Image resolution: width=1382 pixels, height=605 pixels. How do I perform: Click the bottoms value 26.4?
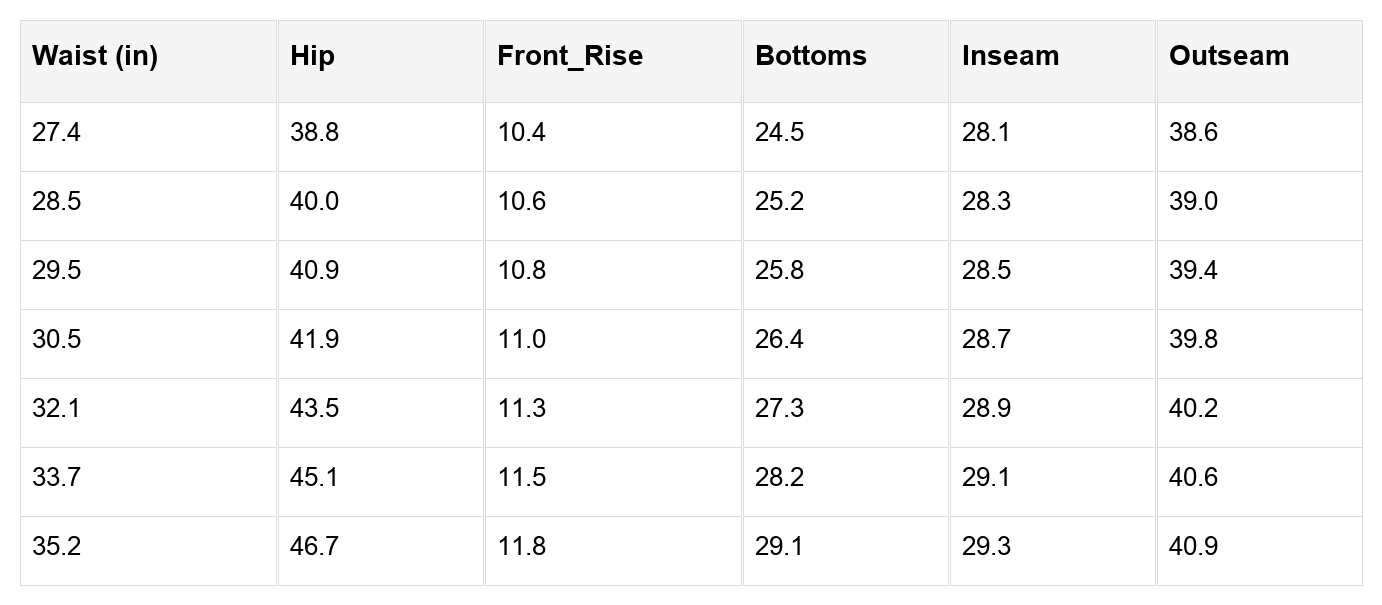pos(779,340)
